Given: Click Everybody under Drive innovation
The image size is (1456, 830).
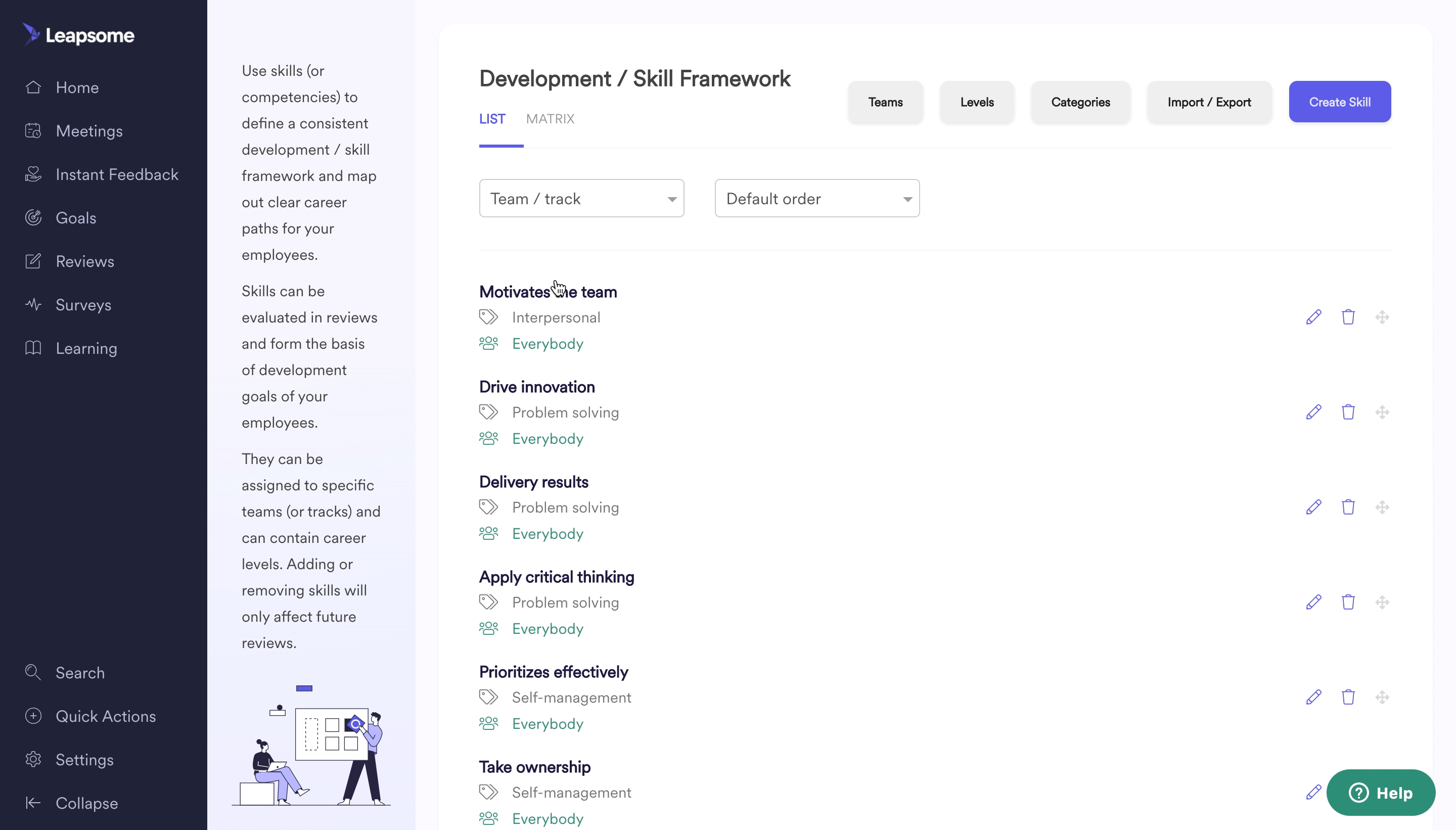Looking at the screenshot, I should pos(548,438).
